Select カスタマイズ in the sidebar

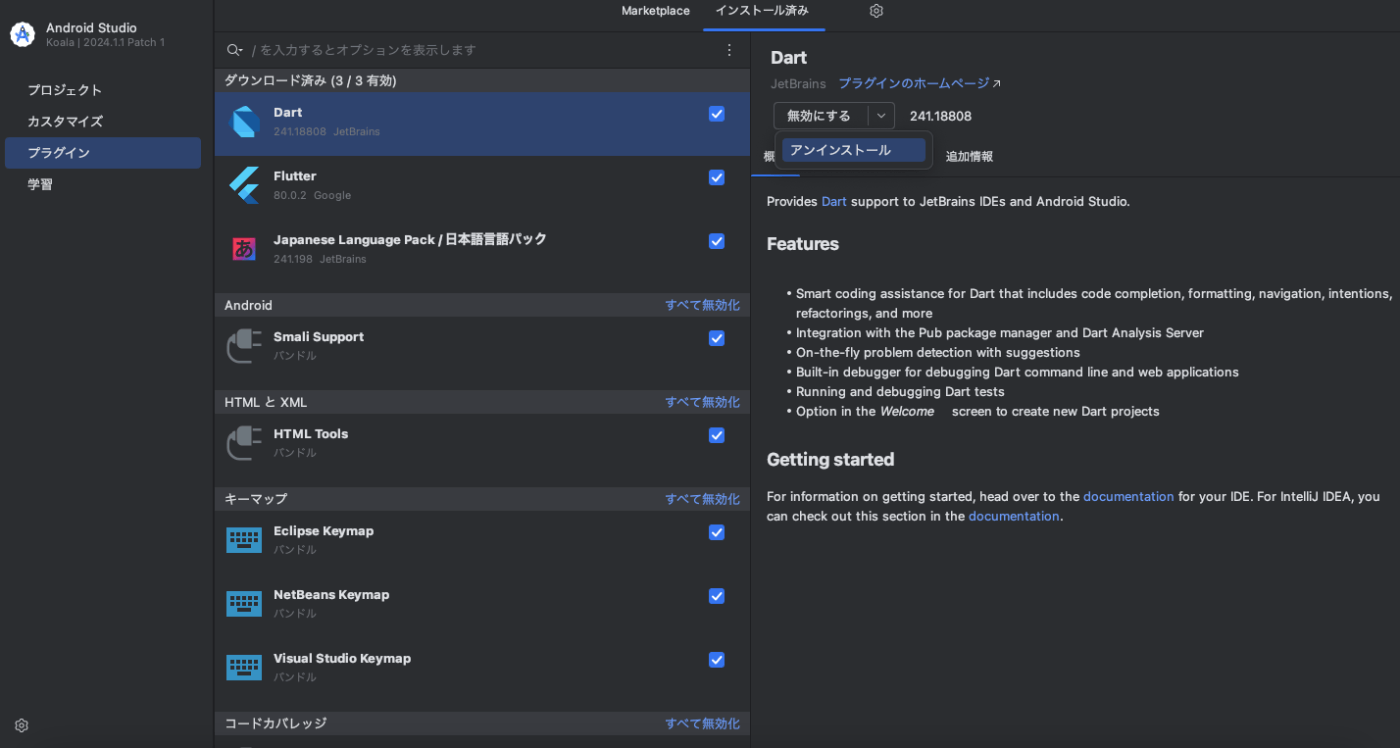point(103,121)
